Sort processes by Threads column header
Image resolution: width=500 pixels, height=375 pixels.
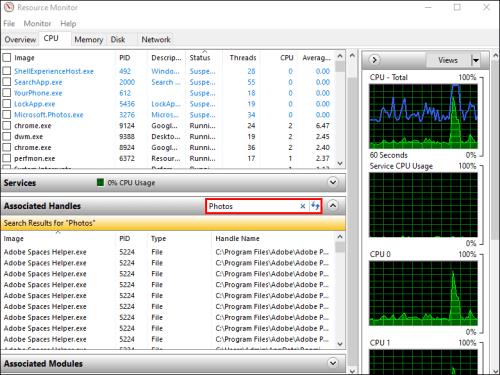click(x=243, y=58)
